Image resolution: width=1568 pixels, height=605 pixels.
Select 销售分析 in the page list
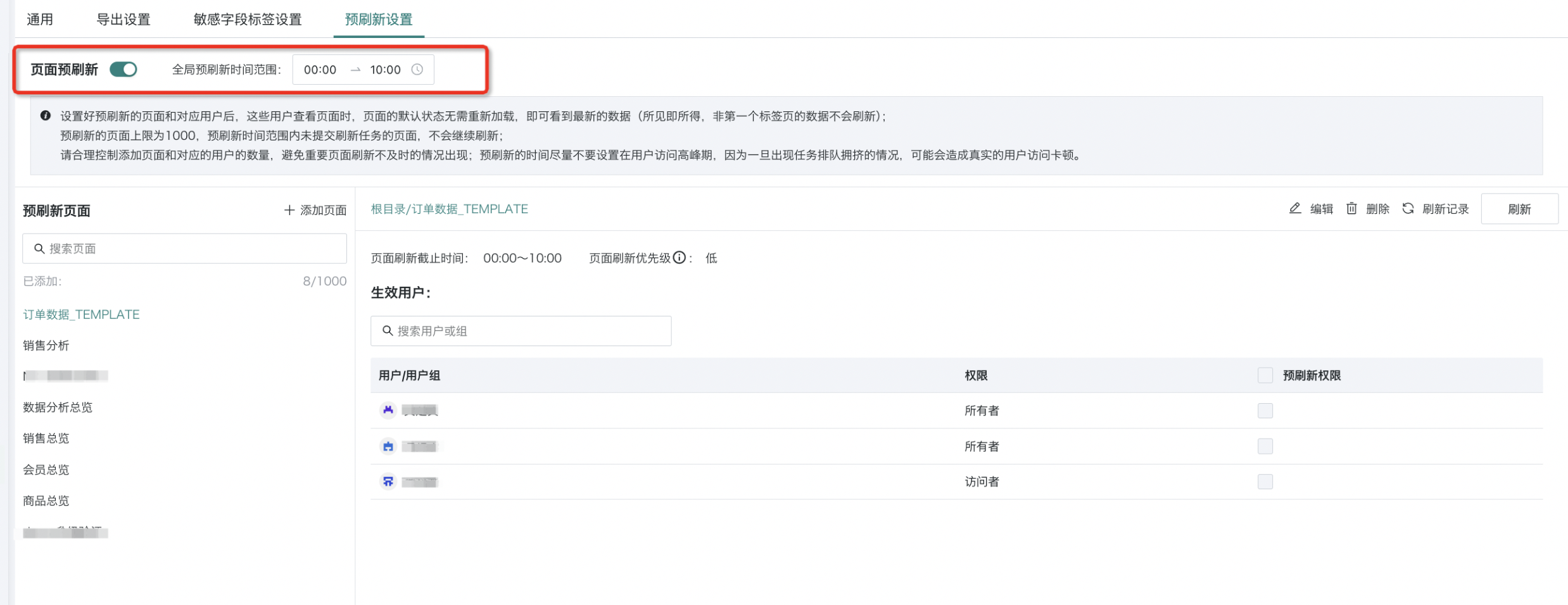click(46, 346)
